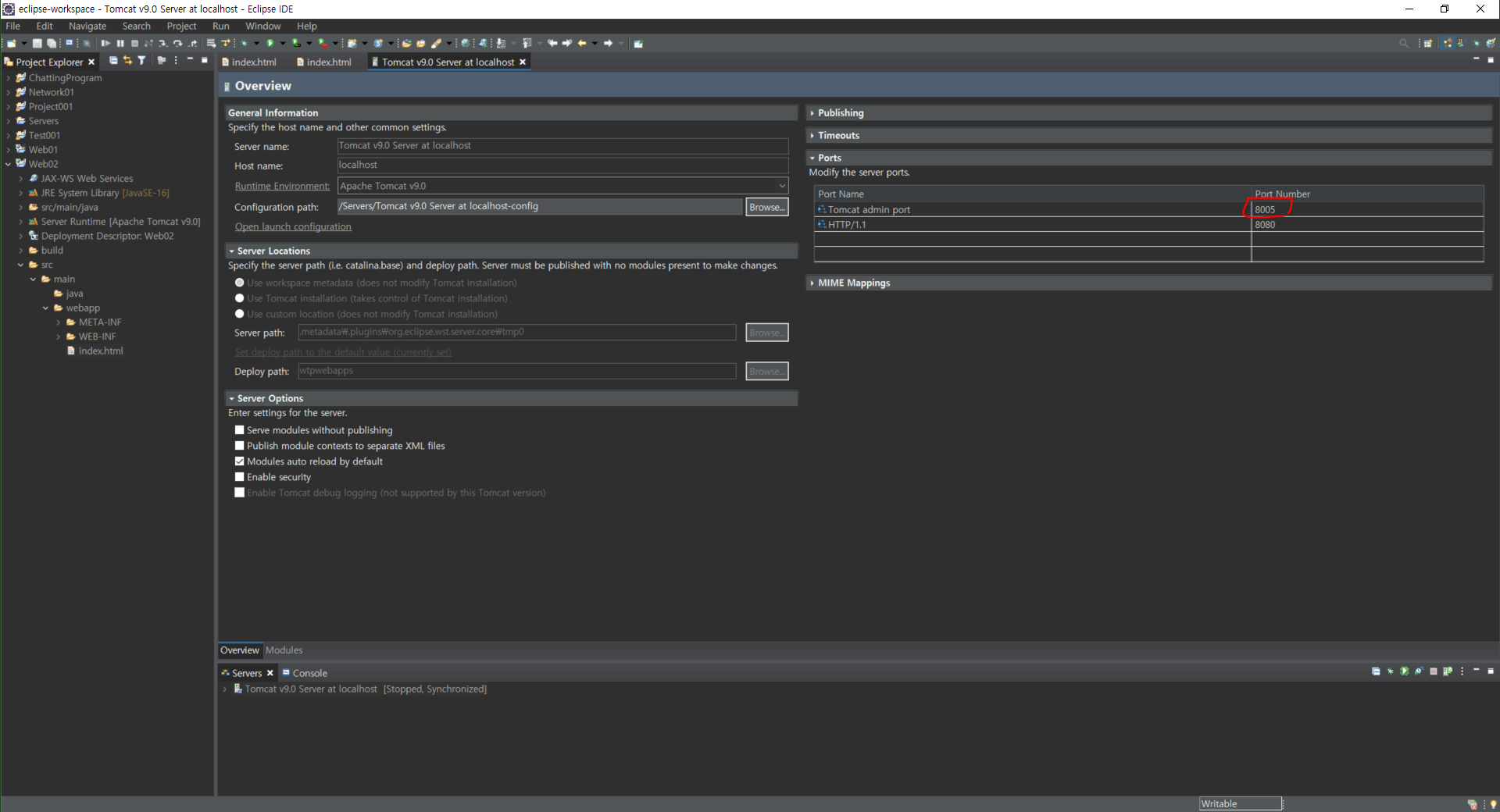1500x812 pixels.
Task: Switch to the Console tab
Action: tap(305, 673)
